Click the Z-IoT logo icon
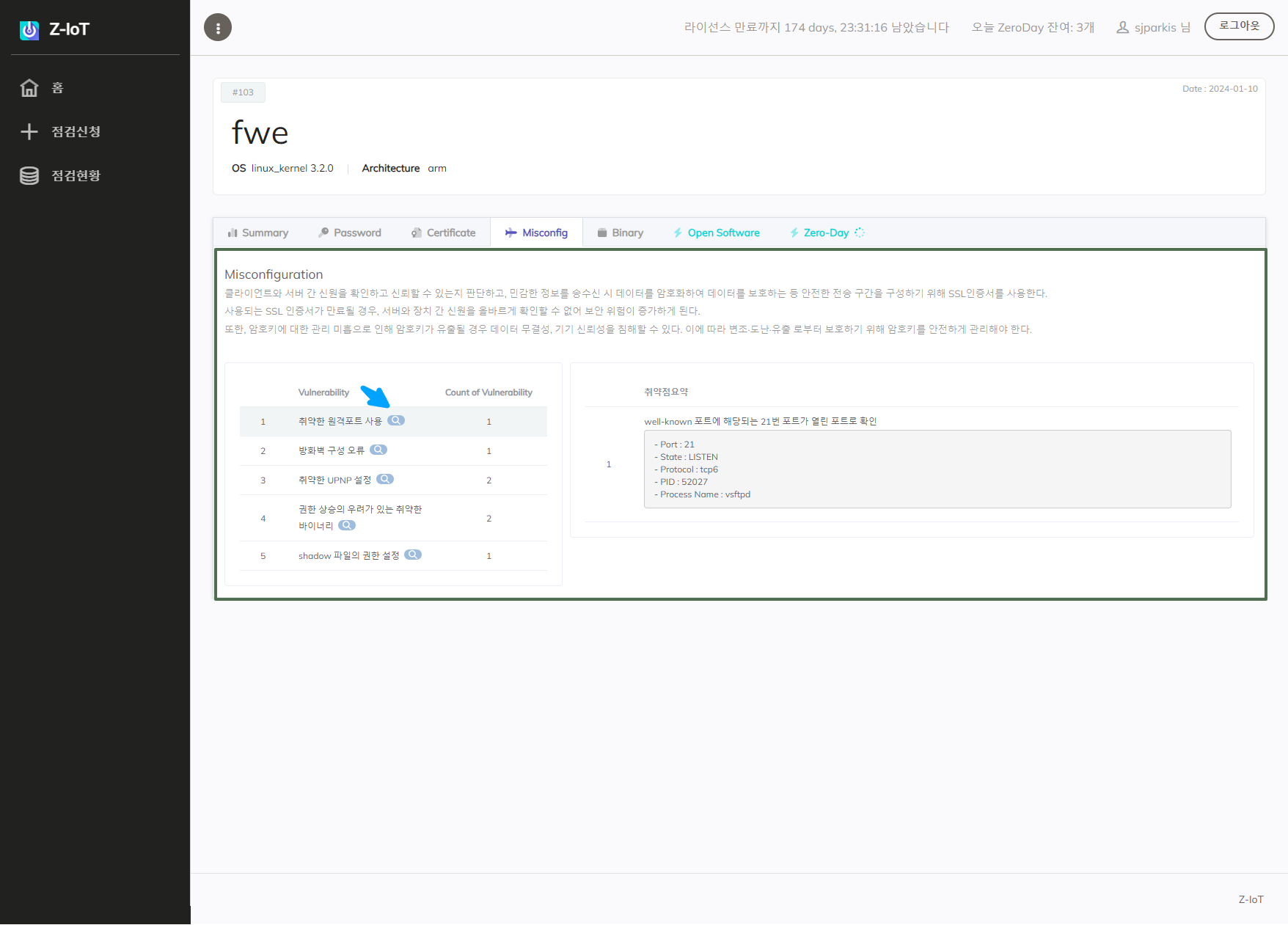The height and width of the screenshot is (925, 1288). [x=29, y=30]
